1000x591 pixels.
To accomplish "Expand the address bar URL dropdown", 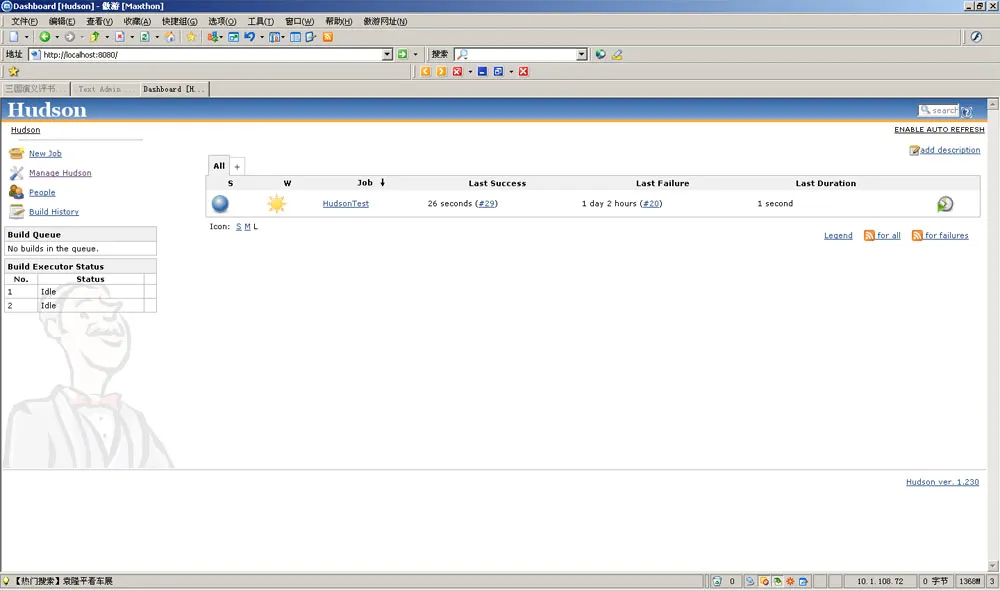I will coord(388,55).
